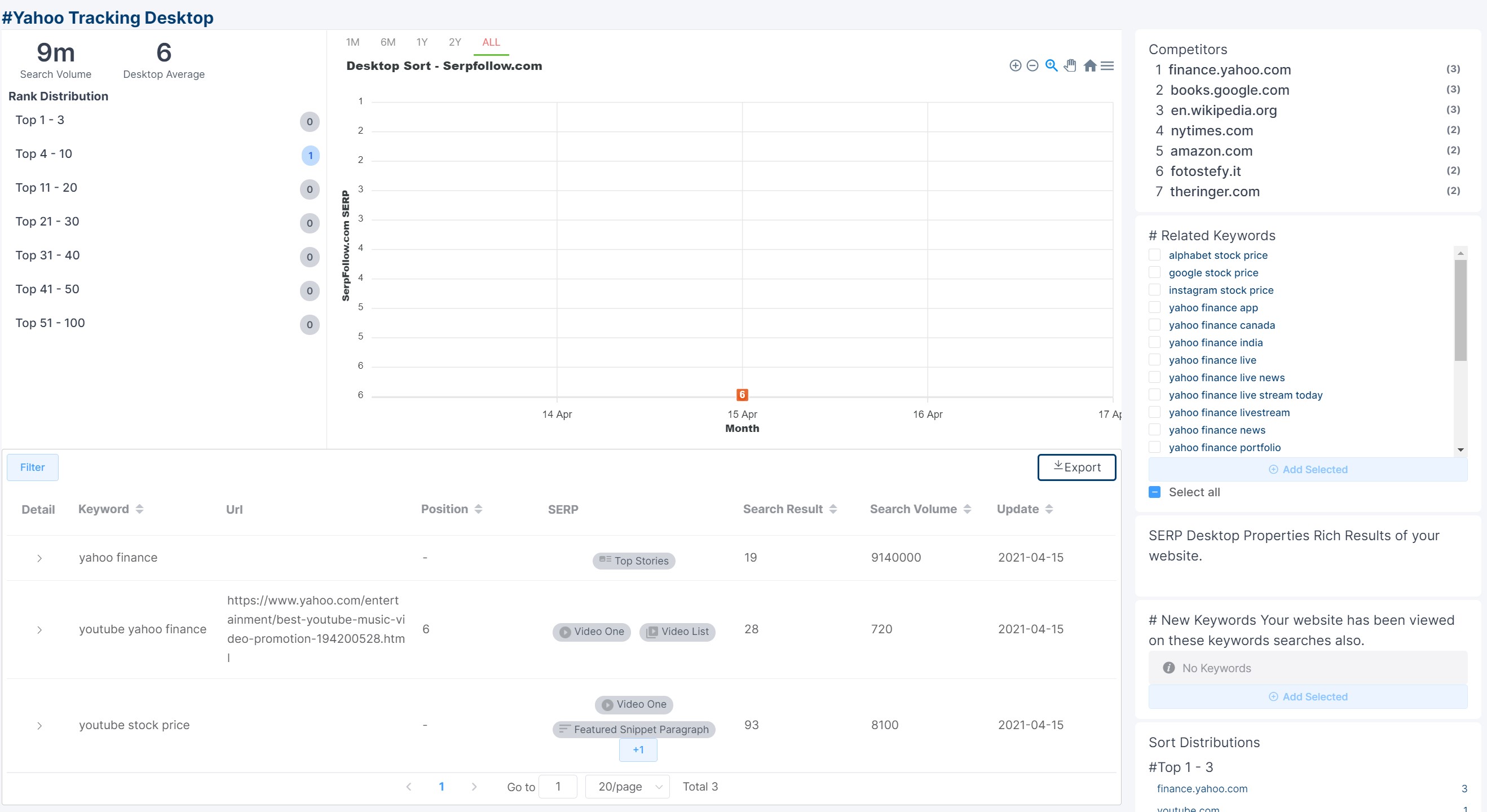Screen dimensions: 1487x812
Task: Switch chart range to 6M
Action: [388, 42]
